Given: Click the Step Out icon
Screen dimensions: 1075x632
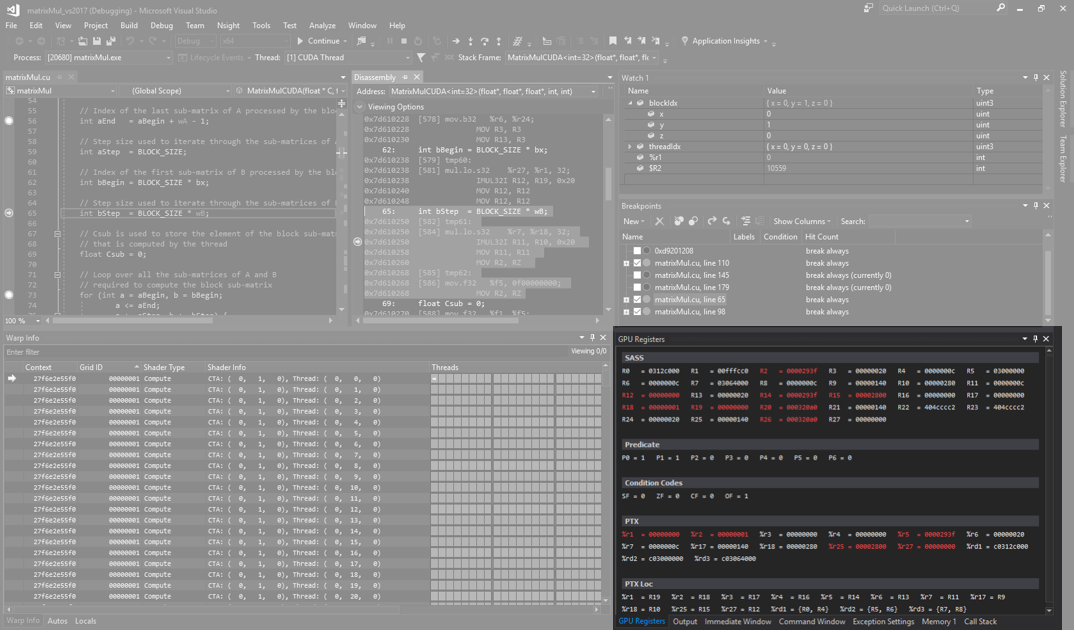Looking at the screenshot, I should pos(498,41).
